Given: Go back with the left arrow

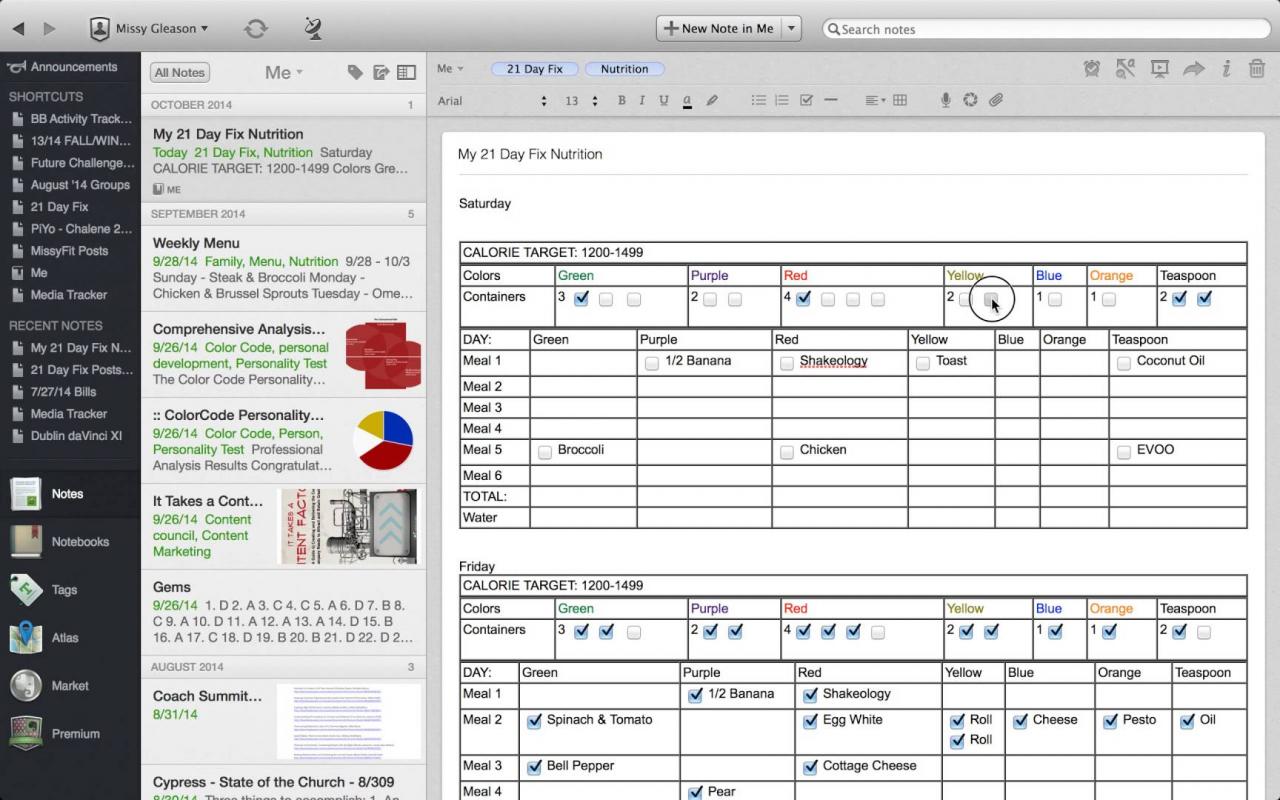Looking at the screenshot, I should coord(18,29).
